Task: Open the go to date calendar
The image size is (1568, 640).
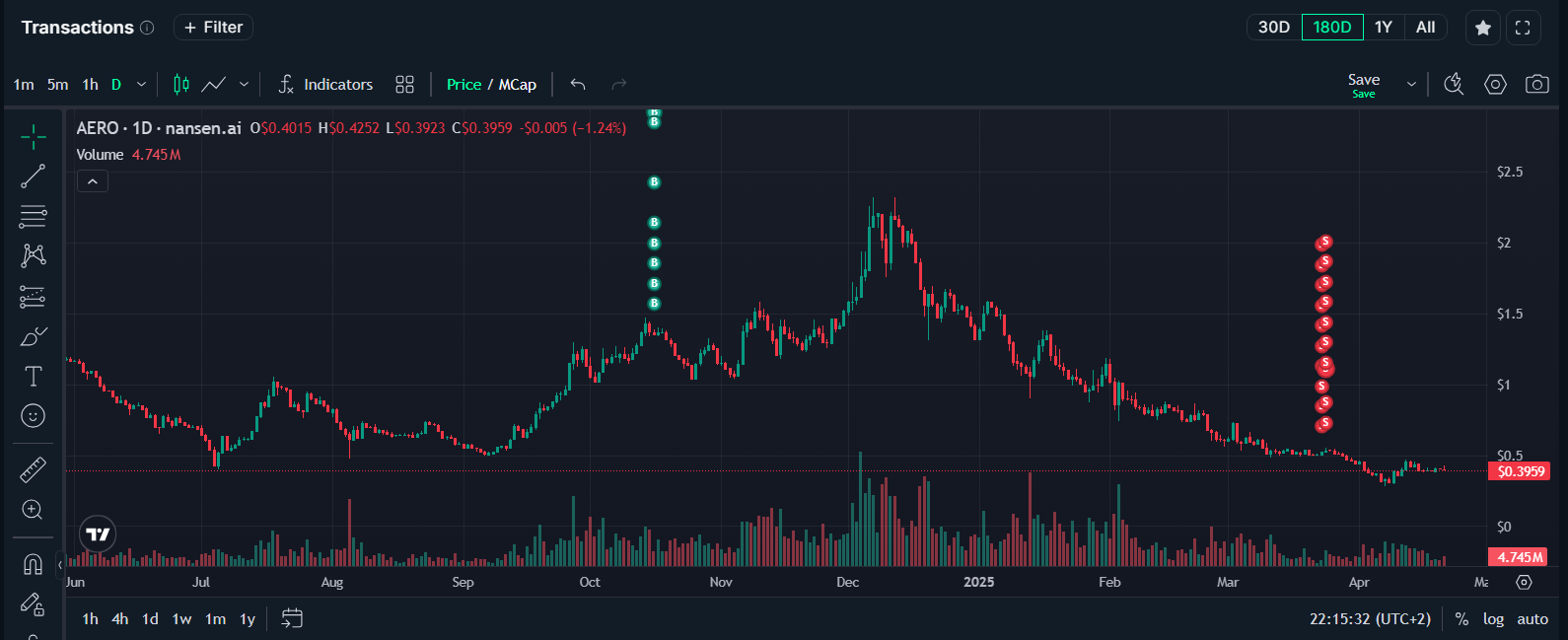Action: (292, 618)
